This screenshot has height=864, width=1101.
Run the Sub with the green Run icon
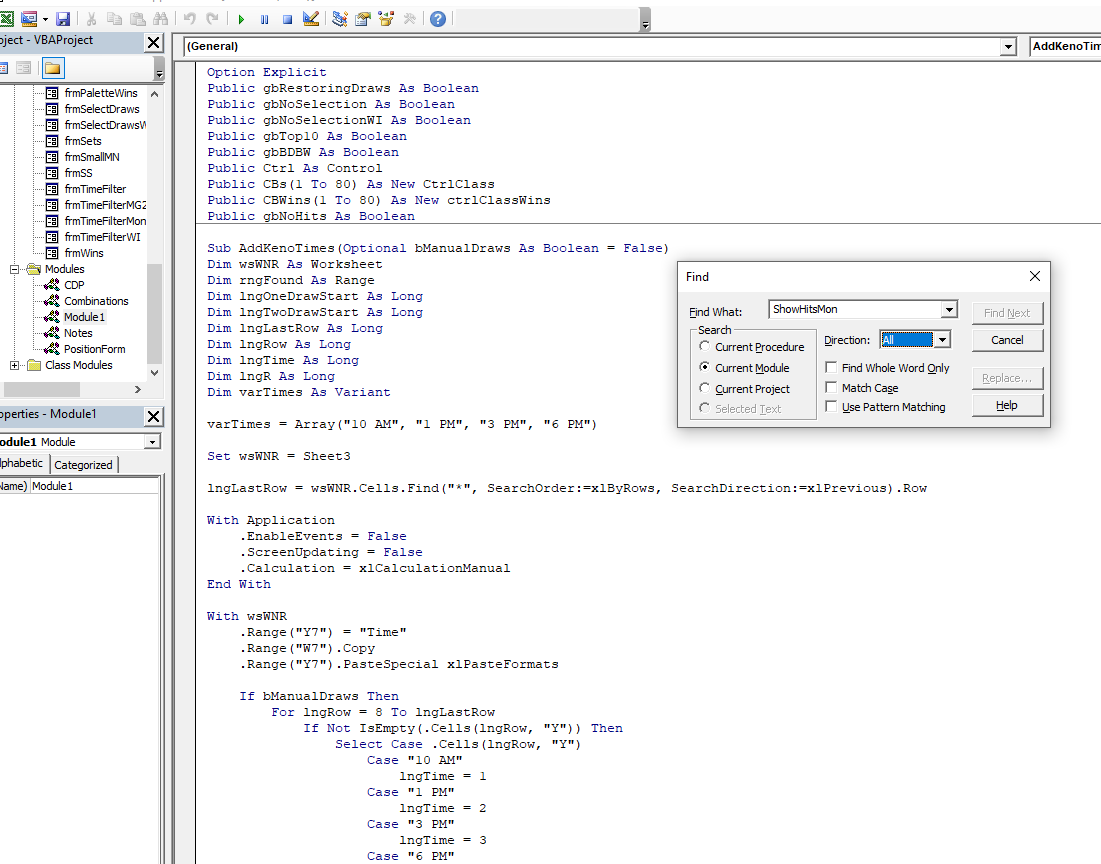click(x=241, y=17)
